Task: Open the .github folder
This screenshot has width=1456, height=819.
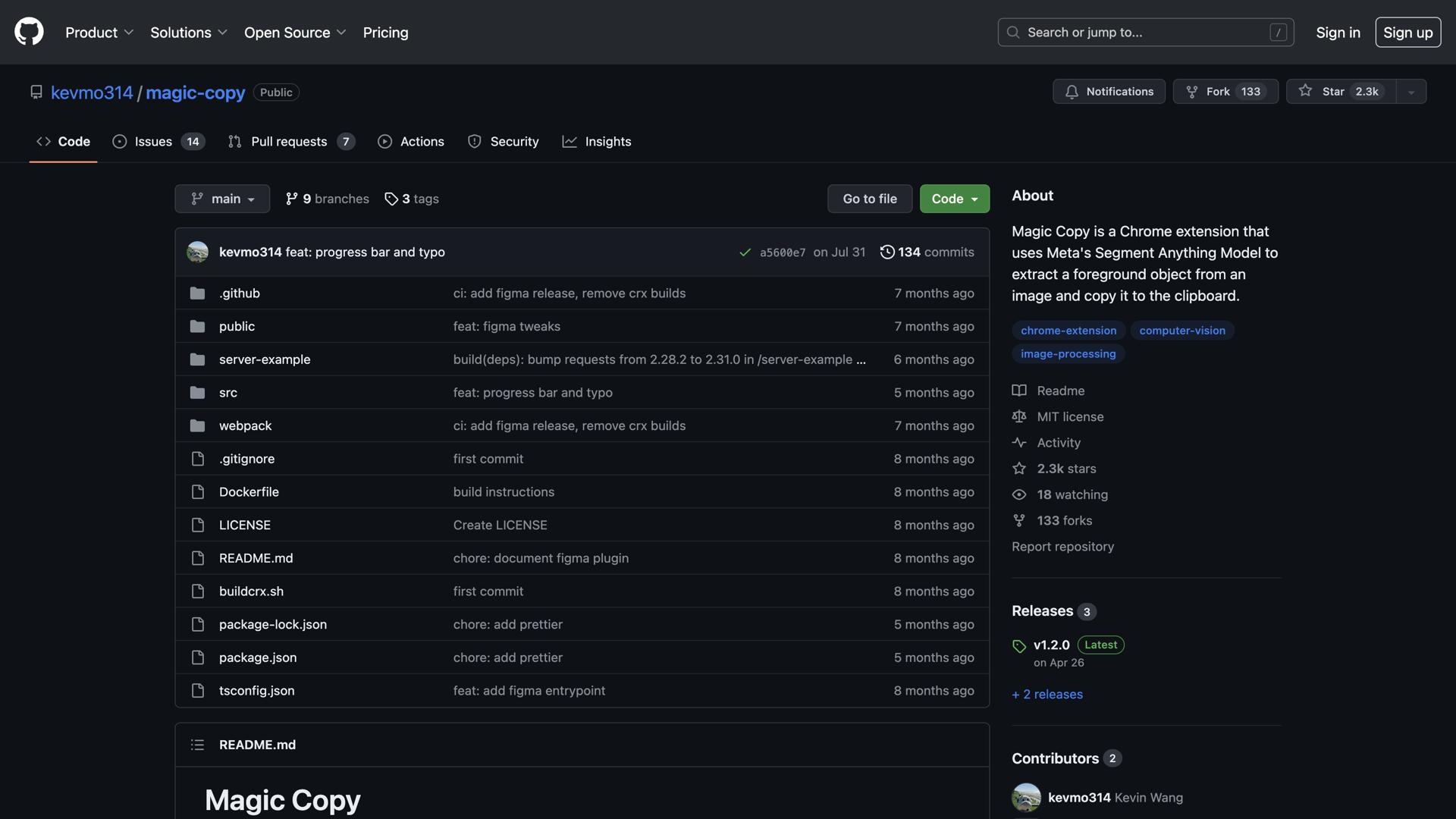Action: pos(239,293)
